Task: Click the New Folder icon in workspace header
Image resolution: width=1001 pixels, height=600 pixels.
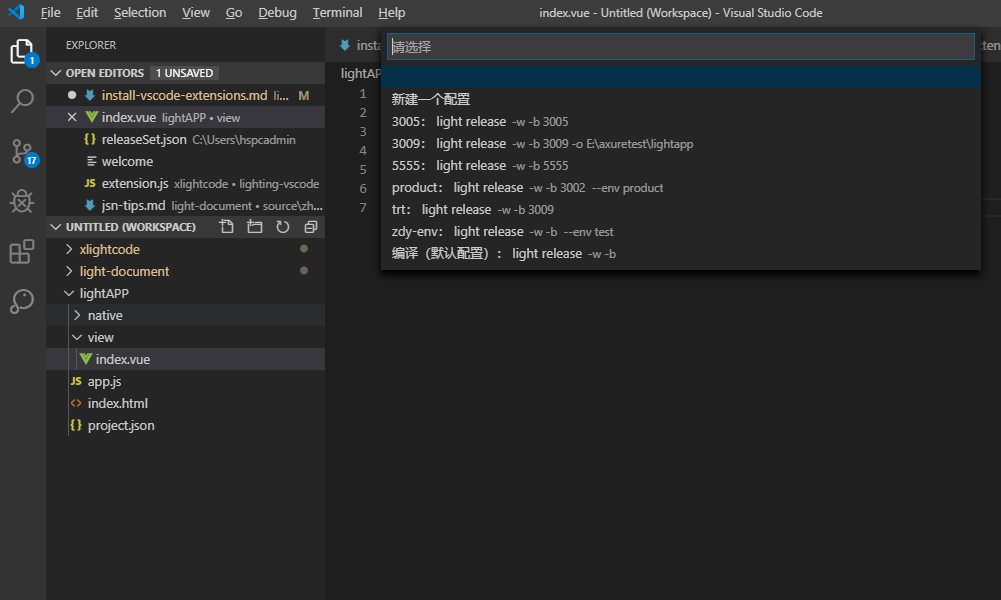Action: coord(255,227)
